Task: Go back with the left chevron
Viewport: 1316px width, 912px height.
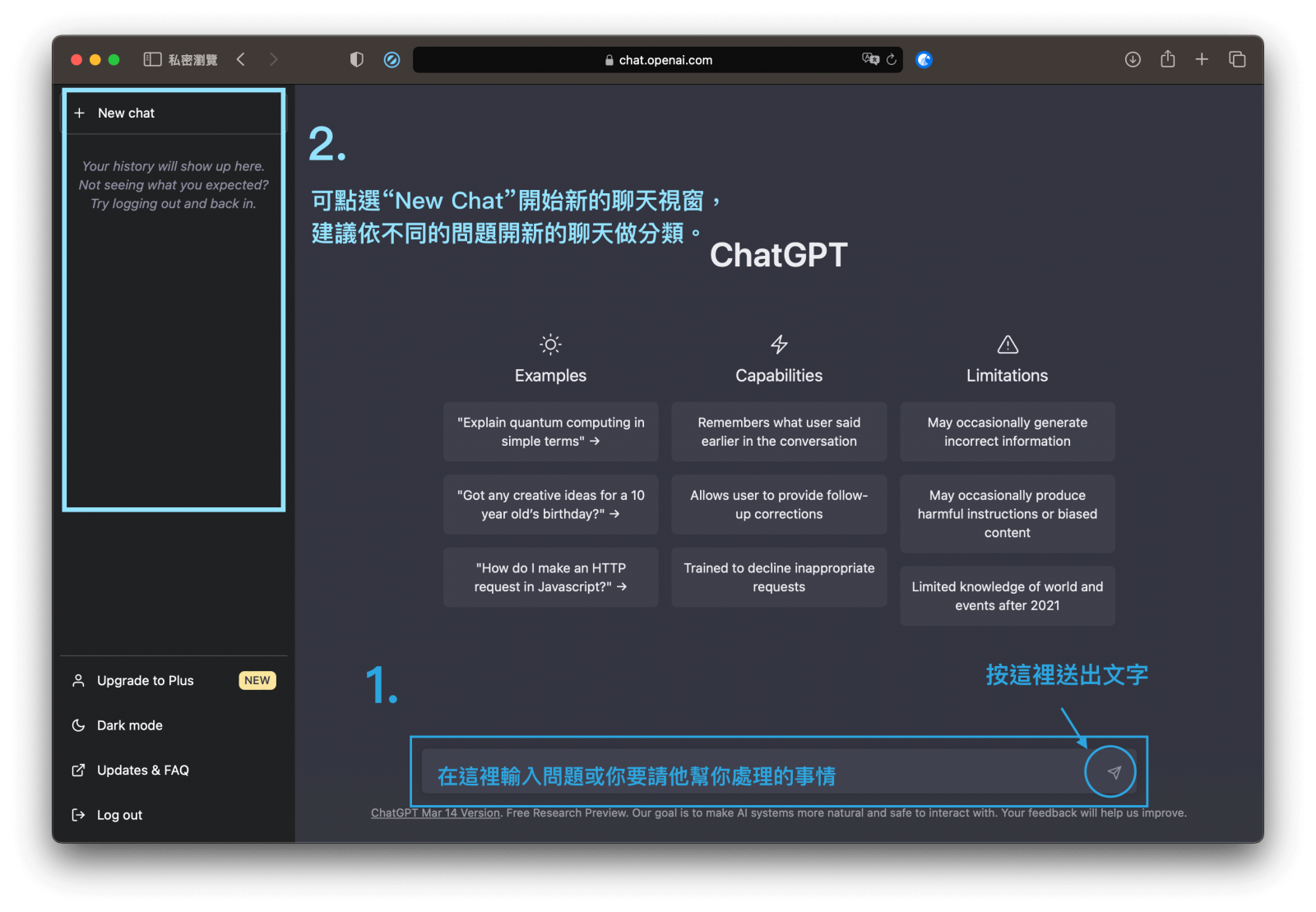Action: pyautogui.click(x=241, y=59)
